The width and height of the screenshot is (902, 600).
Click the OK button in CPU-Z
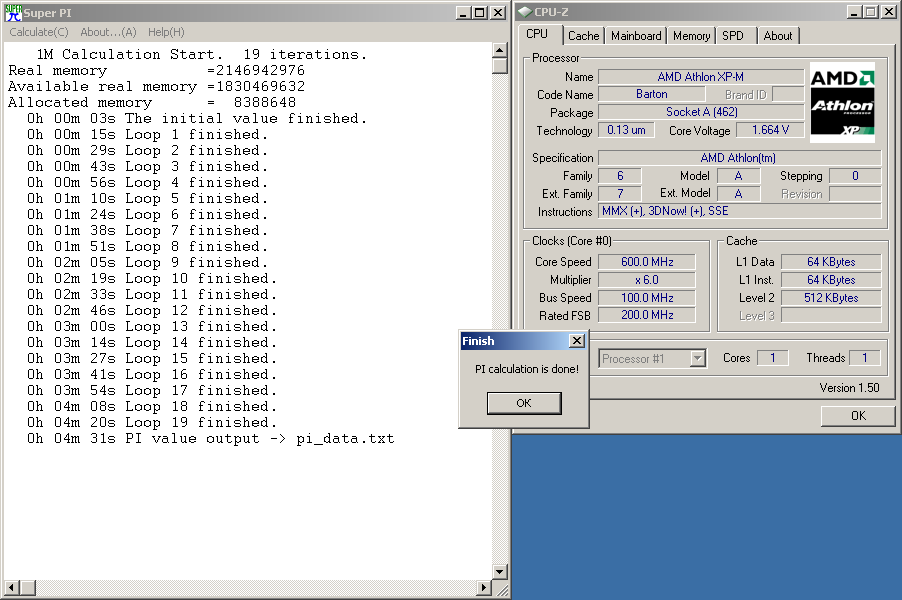pyautogui.click(x=857, y=416)
